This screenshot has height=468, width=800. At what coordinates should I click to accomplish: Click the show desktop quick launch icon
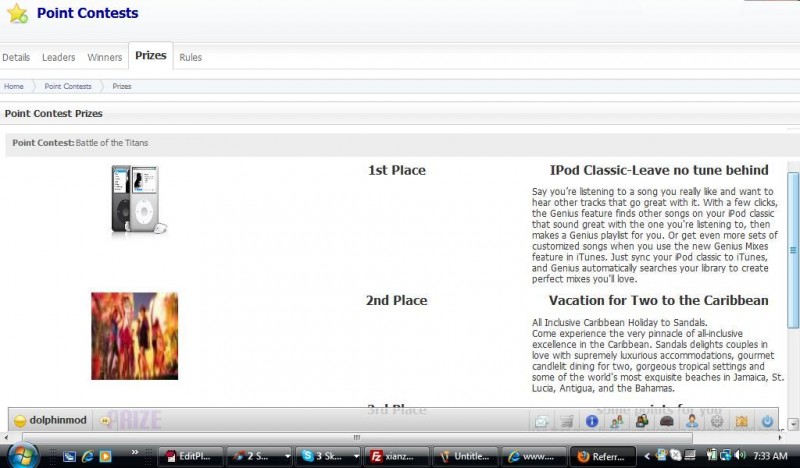69,456
